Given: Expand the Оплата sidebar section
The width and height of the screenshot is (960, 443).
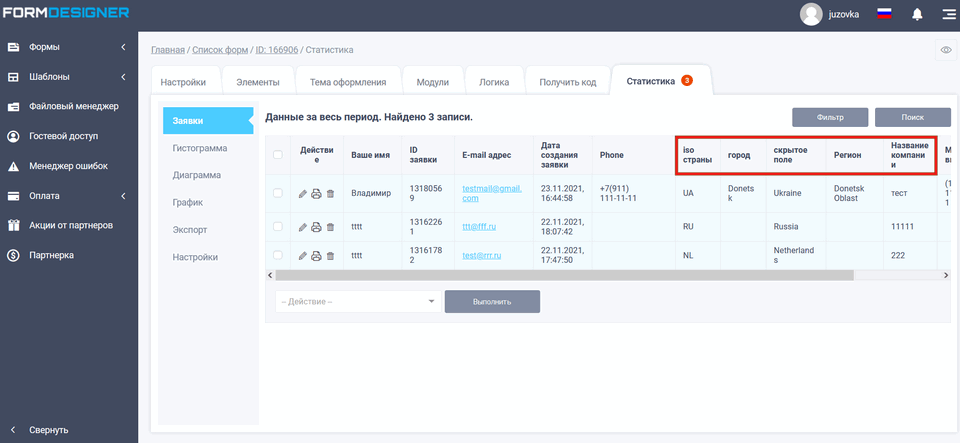Looking at the screenshot, I should (x=68, y=196).
